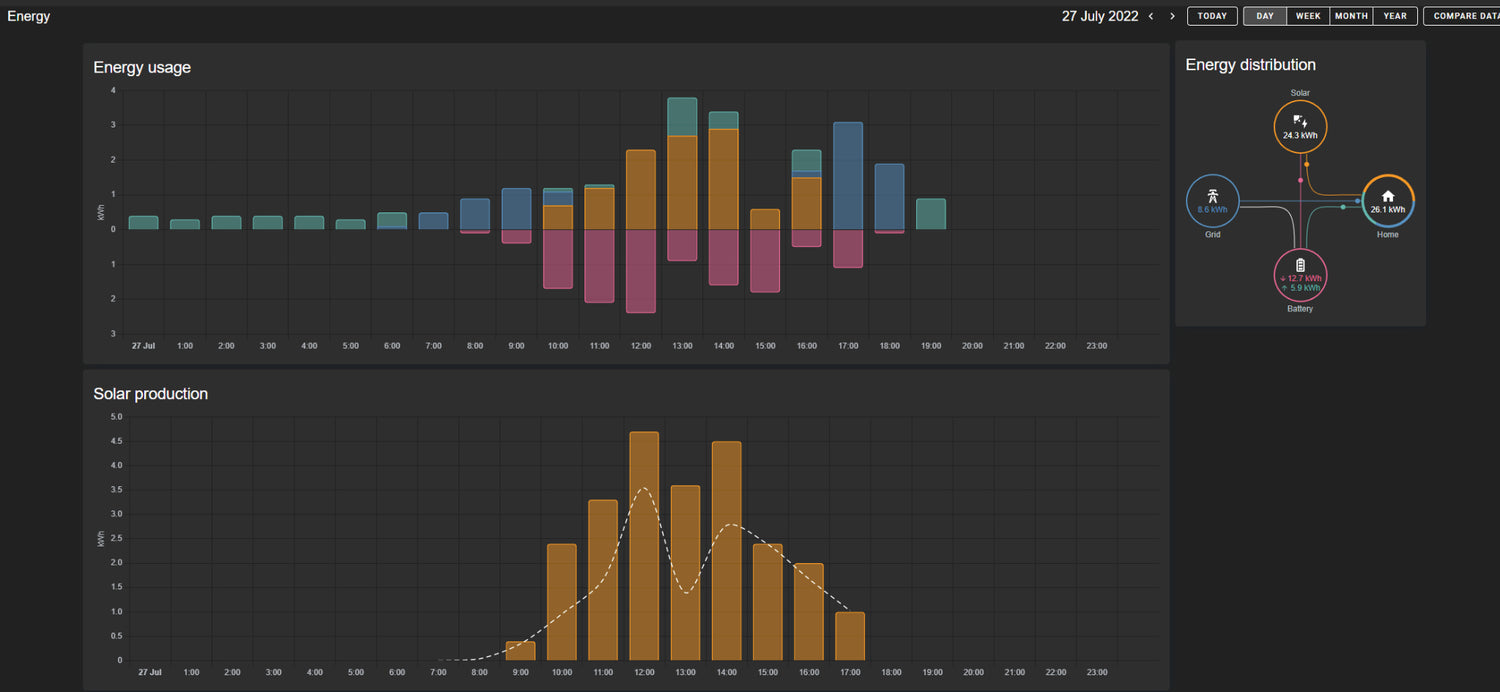
Task: Switch to Month period view
Action: tap(1351, 16)
